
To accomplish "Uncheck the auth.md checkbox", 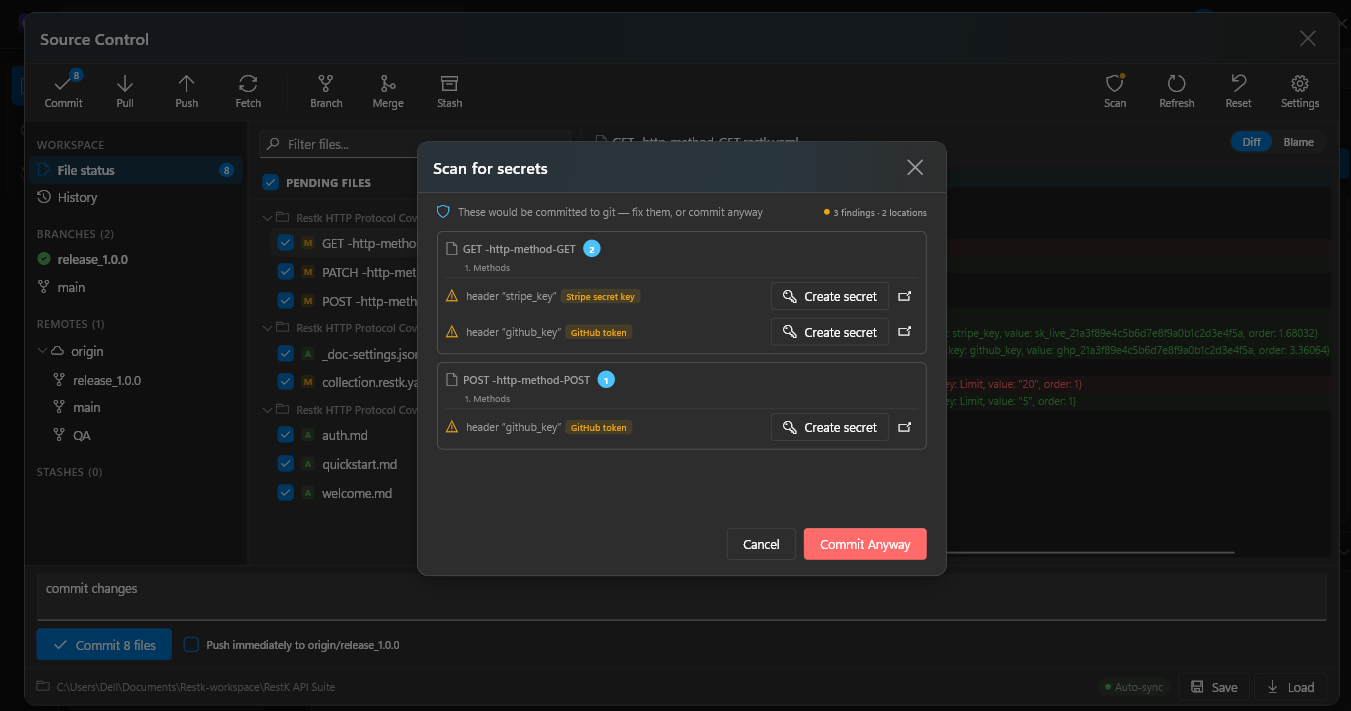I will 285,435.
